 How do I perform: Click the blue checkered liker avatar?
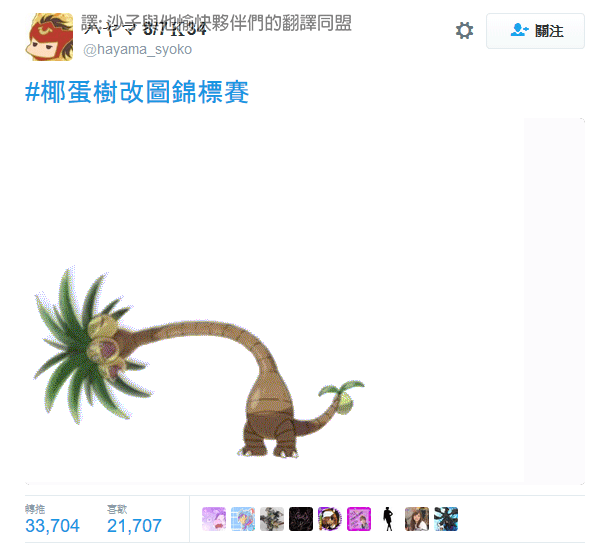coord(243,519)
